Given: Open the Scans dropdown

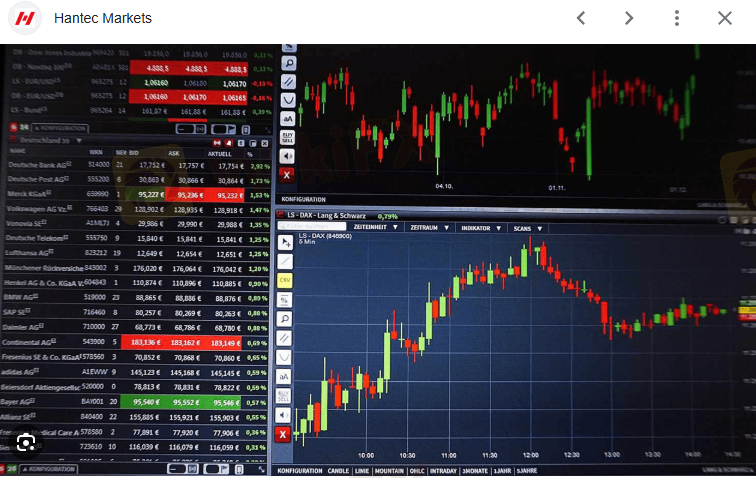Looking at the screenshot, I should point(527,229).
